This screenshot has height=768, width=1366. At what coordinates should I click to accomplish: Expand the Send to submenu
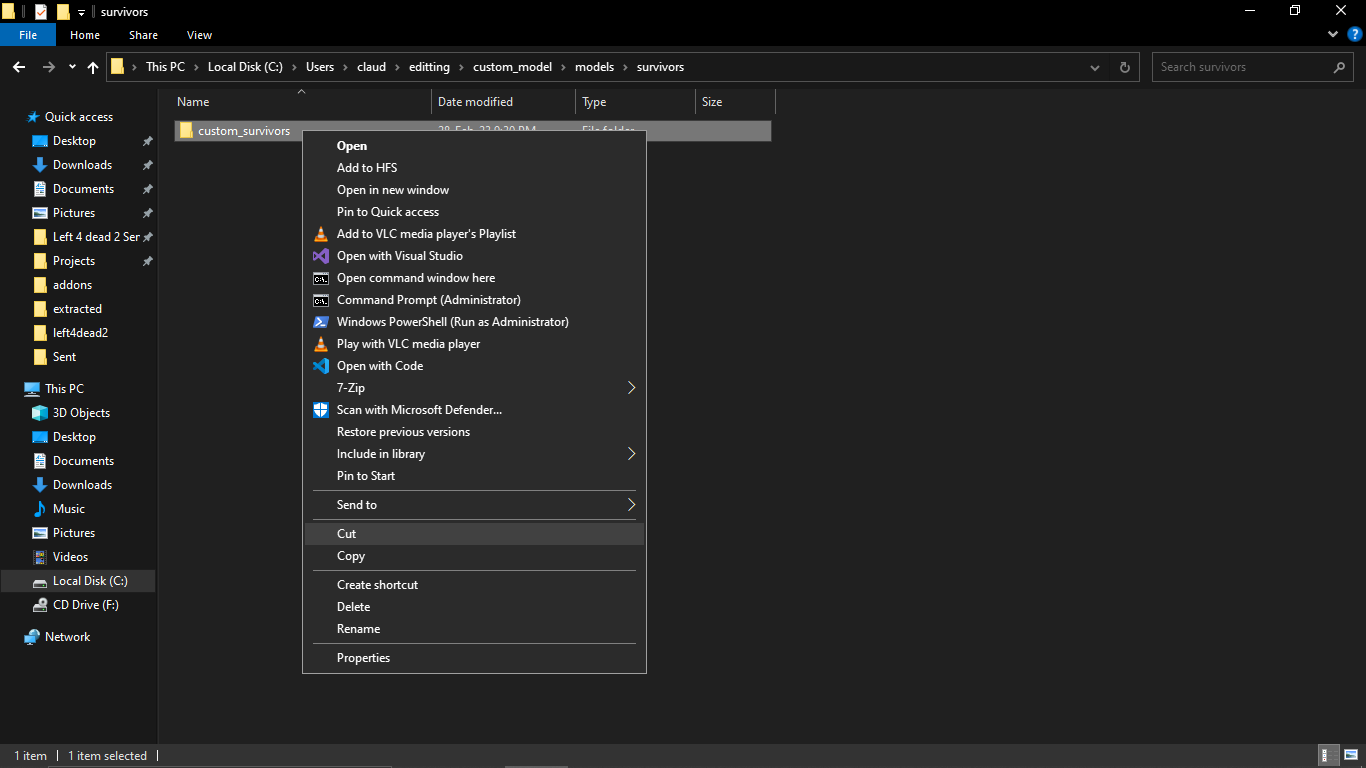[631, 505]
